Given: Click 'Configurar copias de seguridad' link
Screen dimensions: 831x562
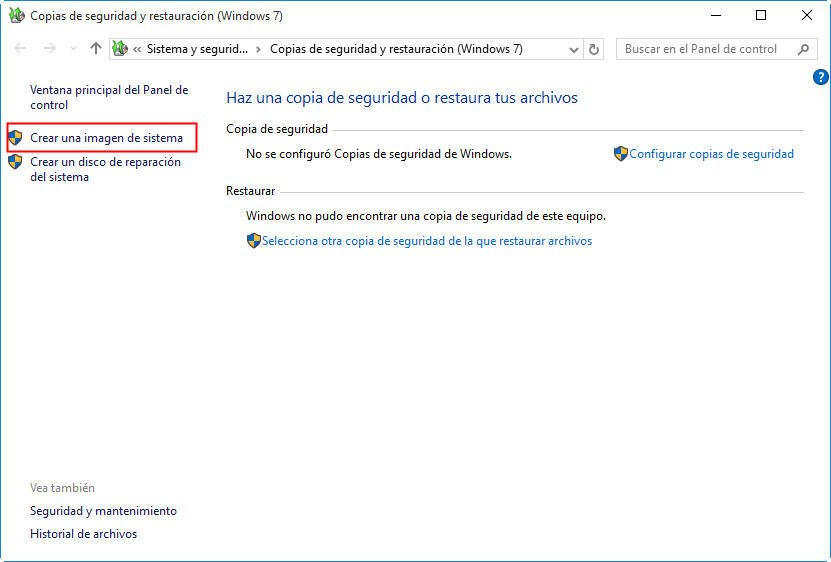Looking at the screenshot, I should [711, 154].
